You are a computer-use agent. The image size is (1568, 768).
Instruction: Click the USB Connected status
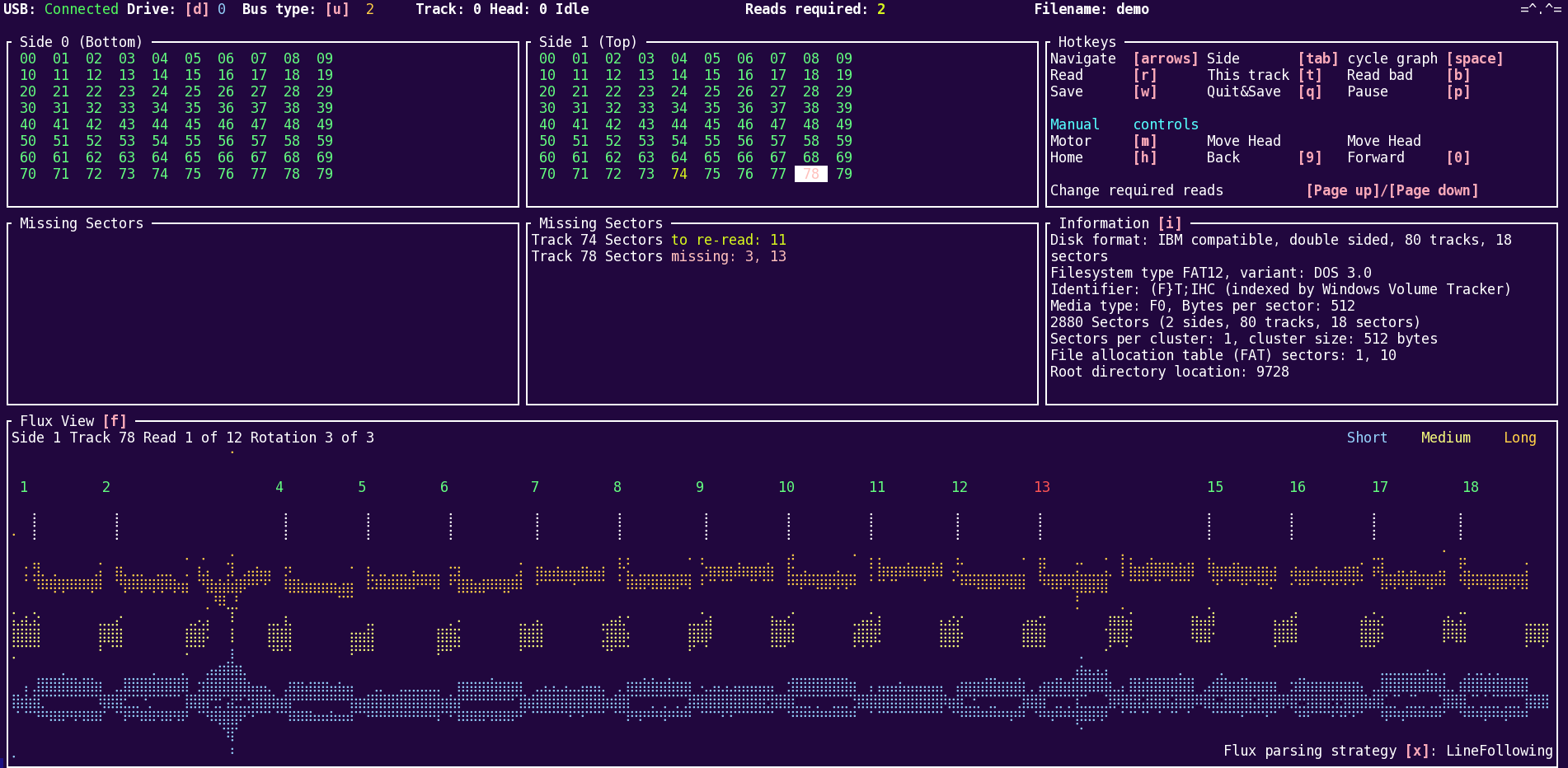point(61,9)
